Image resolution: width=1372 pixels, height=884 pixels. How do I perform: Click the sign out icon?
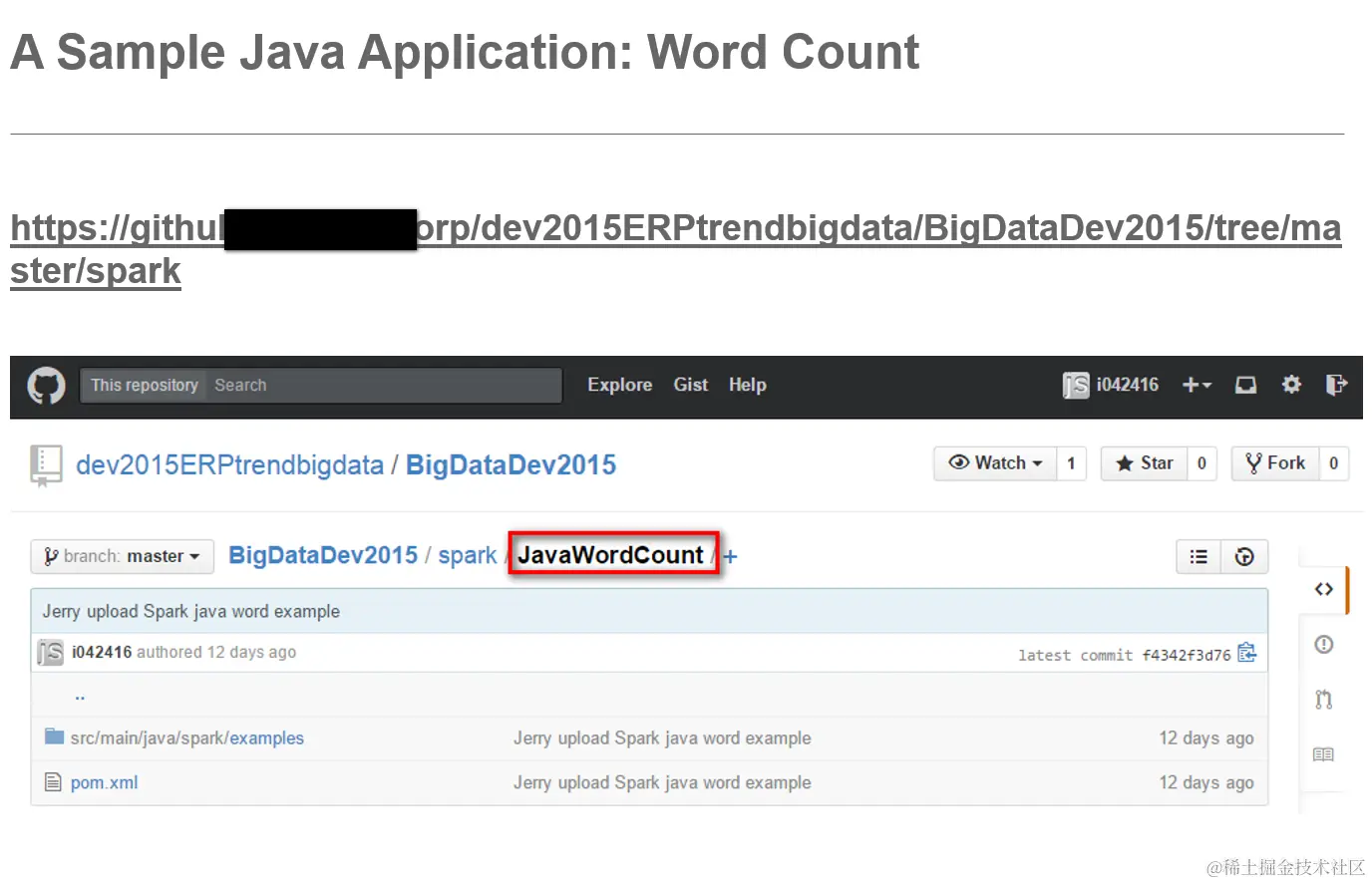tap(1336, 385)
